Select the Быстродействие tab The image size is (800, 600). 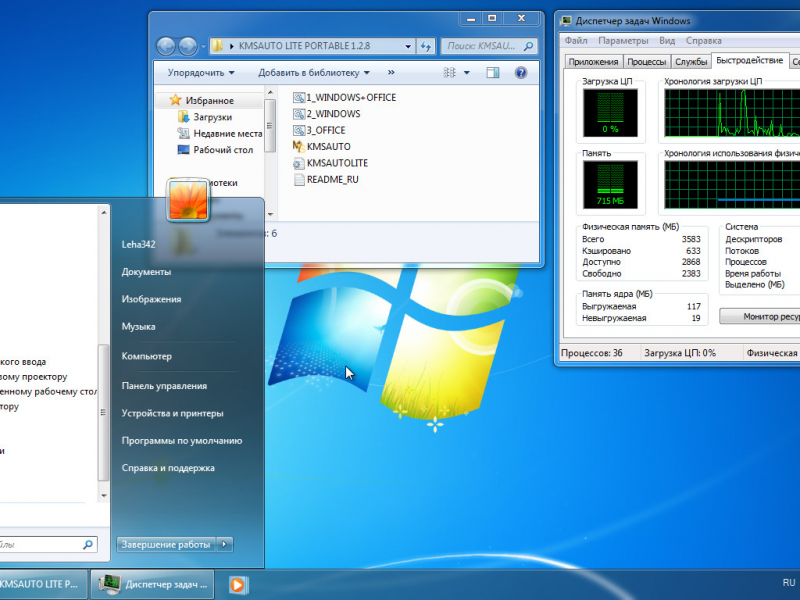[749, 60]
